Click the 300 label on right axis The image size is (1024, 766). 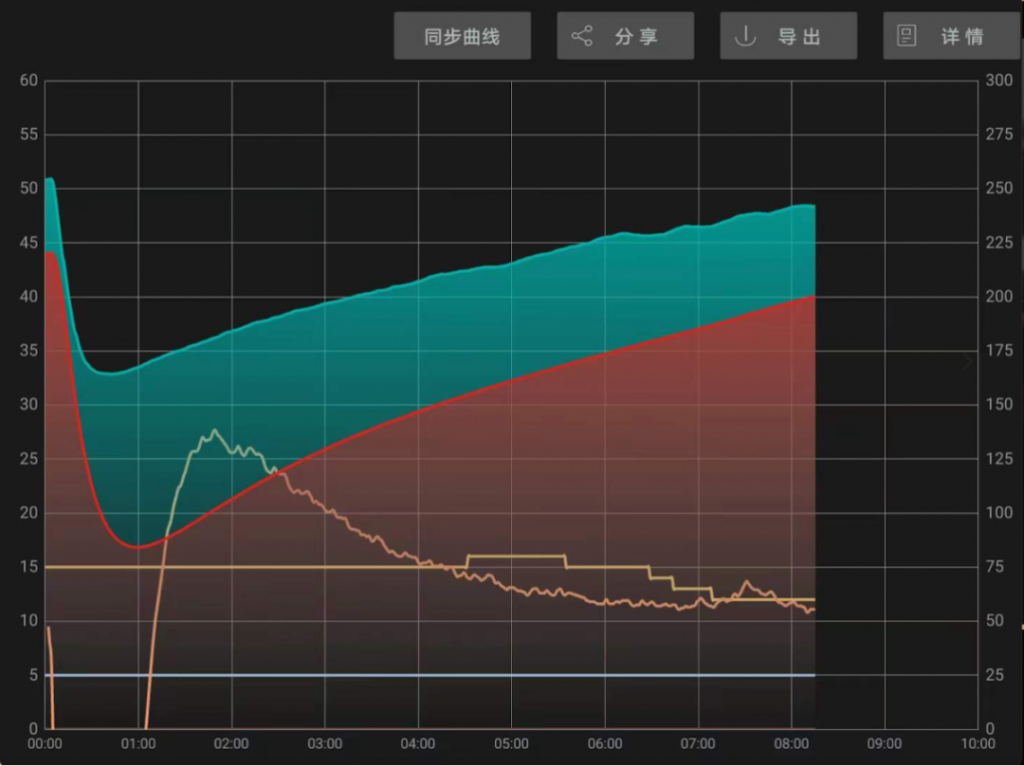click(x=999, y=80)
